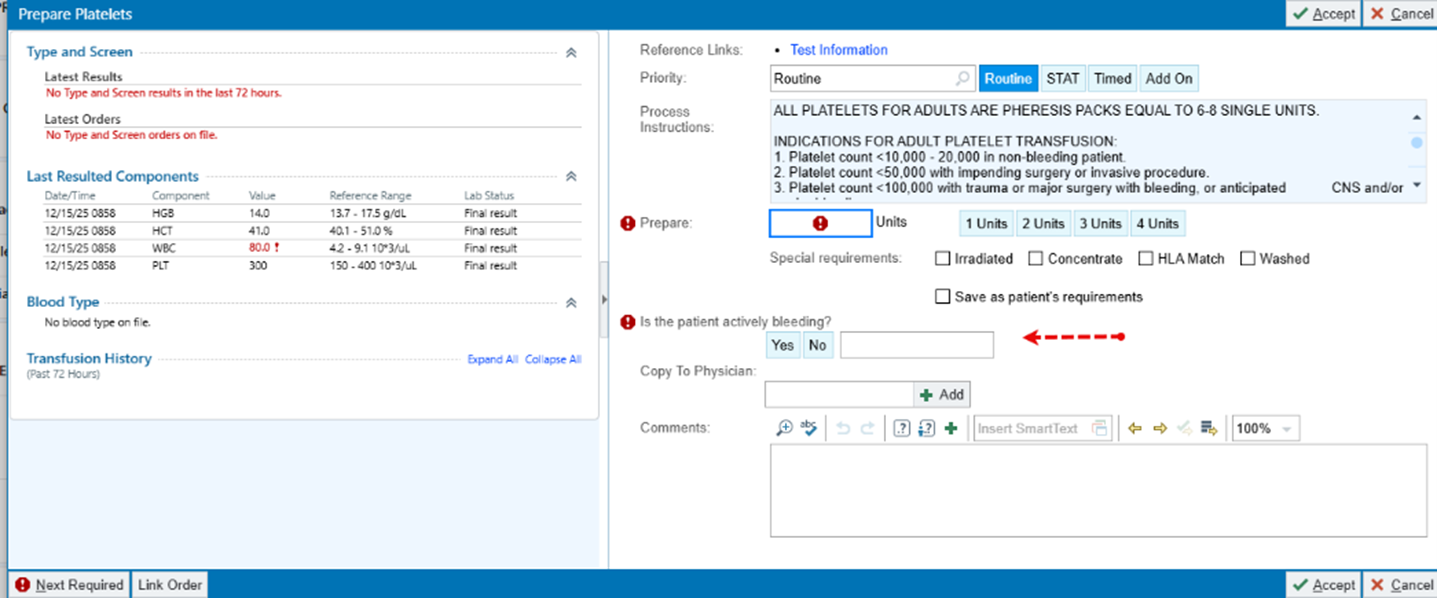Click the Prepare units input field
The width and height of the screenshot is (1437, 598).
(820, 224)
